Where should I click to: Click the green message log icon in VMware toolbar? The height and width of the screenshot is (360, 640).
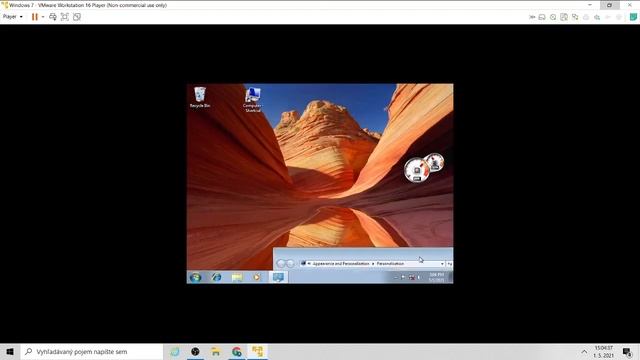(x=633, y=17)
